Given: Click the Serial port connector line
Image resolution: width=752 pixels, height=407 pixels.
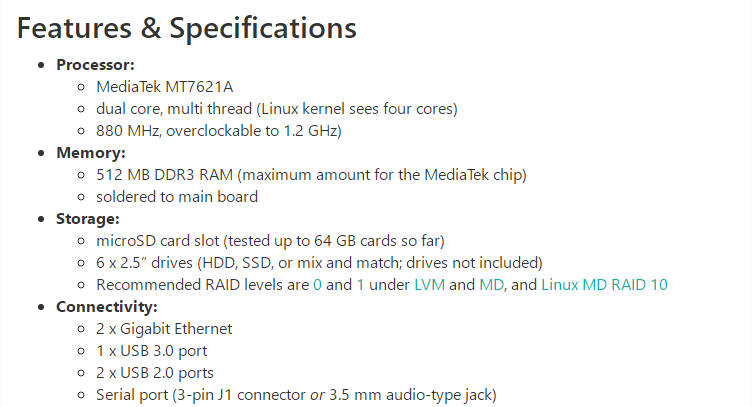Looking at the screenshot, I should click(x=296, y=395).
